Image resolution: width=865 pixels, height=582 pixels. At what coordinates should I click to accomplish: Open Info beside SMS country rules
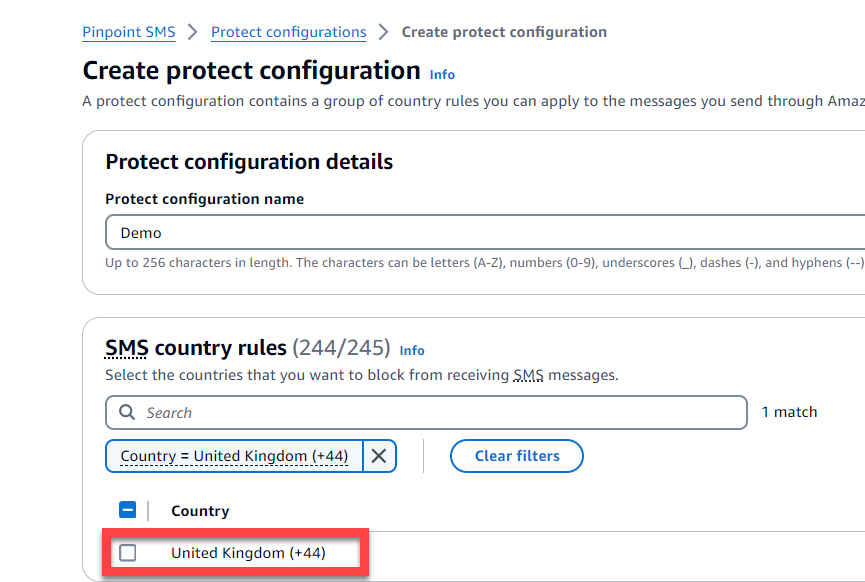[412, 349]
